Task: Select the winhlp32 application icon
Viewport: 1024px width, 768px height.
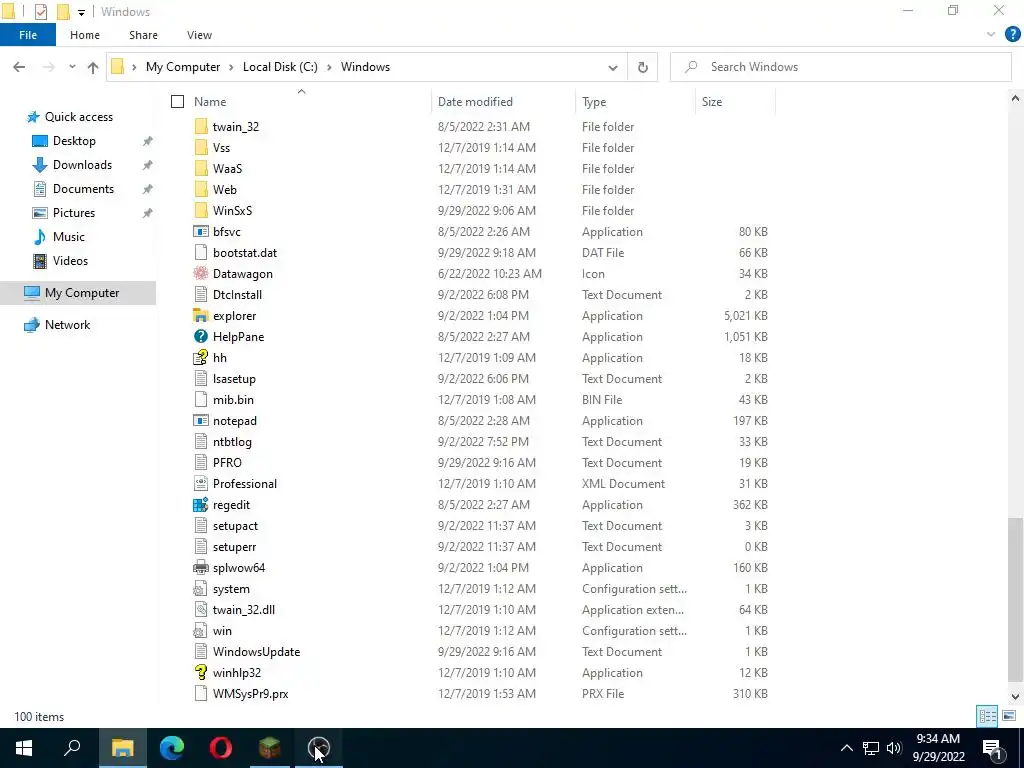Action: [x=201, y=673]
